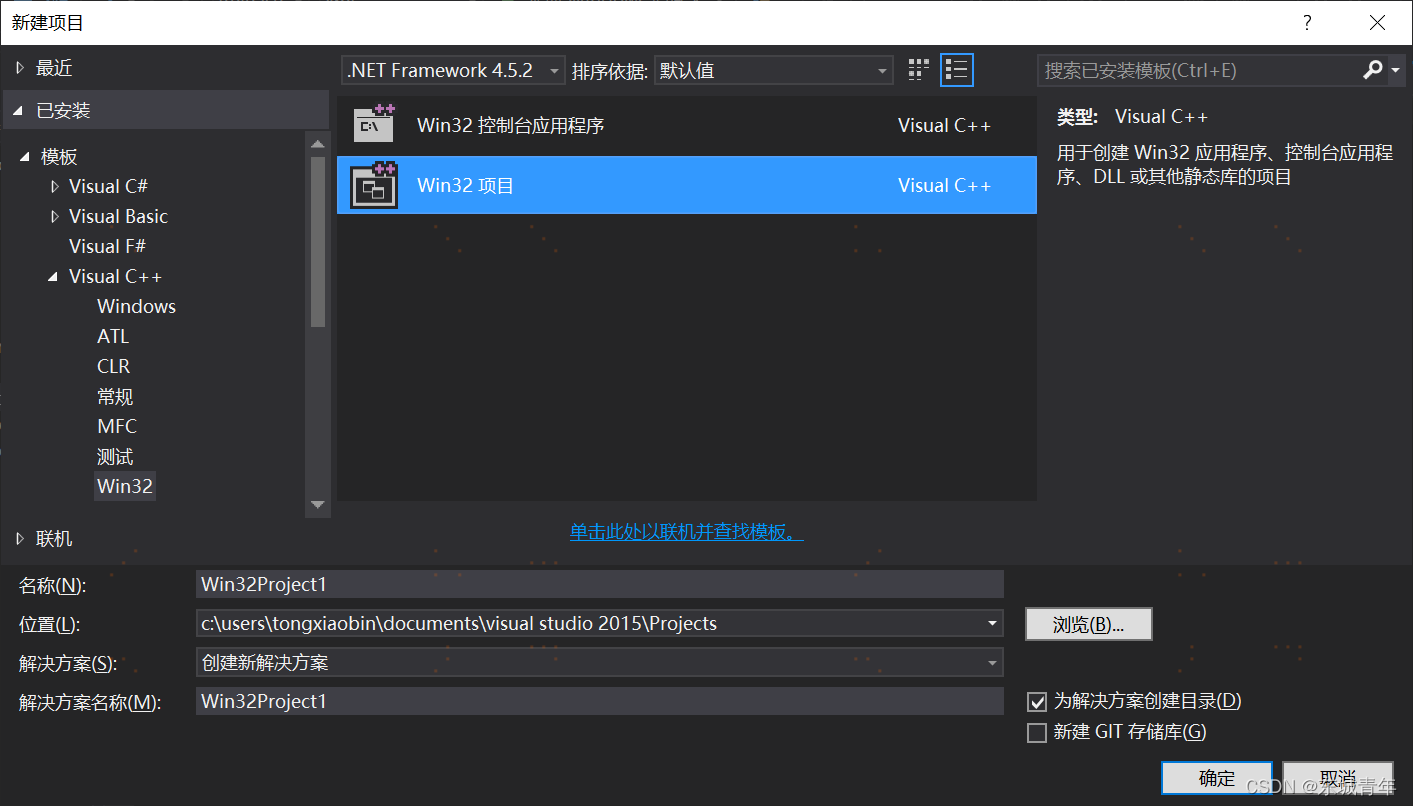Open the 排序依据 默认值 dropdown
1413x806 pixels.
[773, 71]
